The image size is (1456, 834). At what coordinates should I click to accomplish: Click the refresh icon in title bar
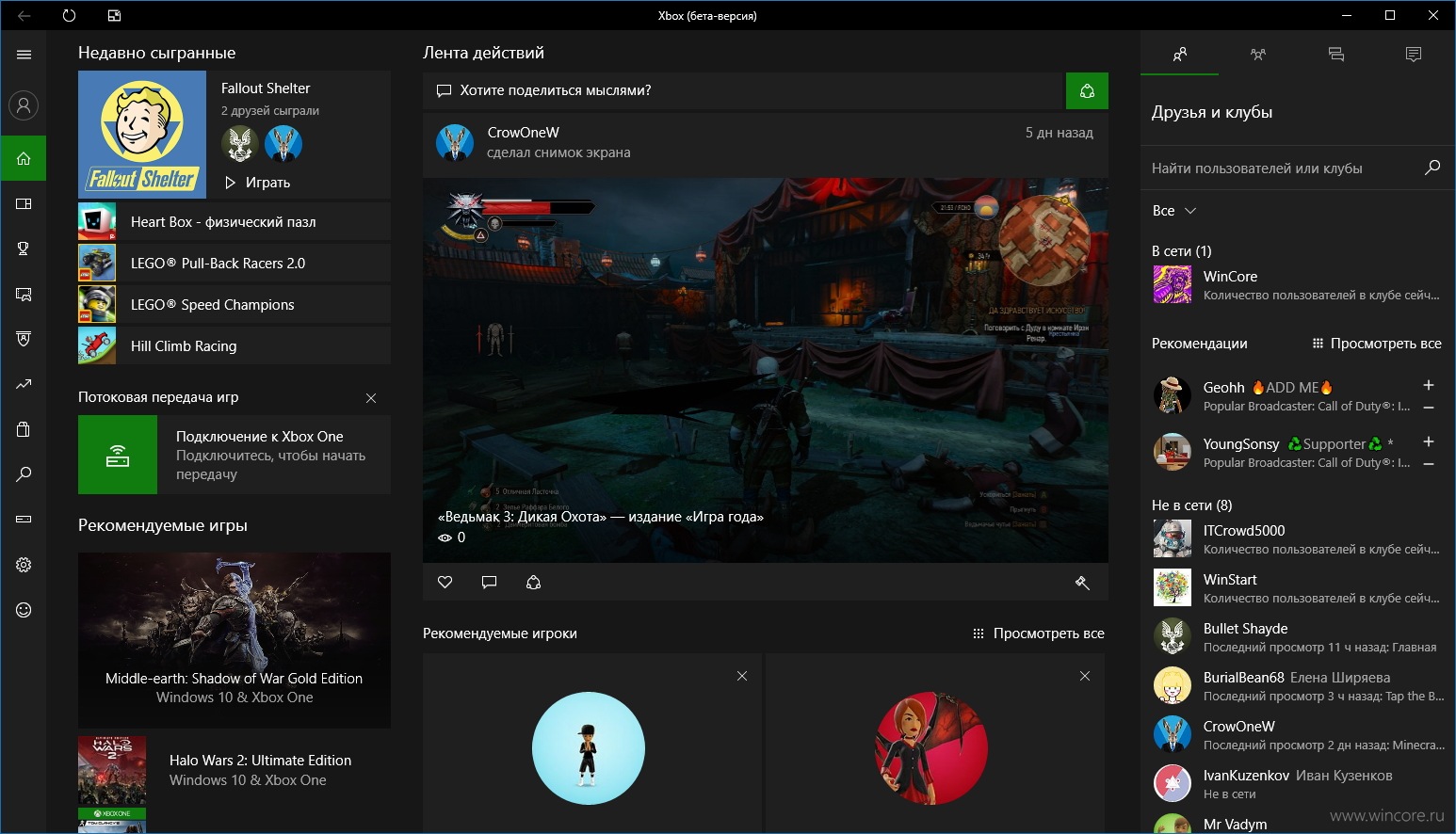69,15
